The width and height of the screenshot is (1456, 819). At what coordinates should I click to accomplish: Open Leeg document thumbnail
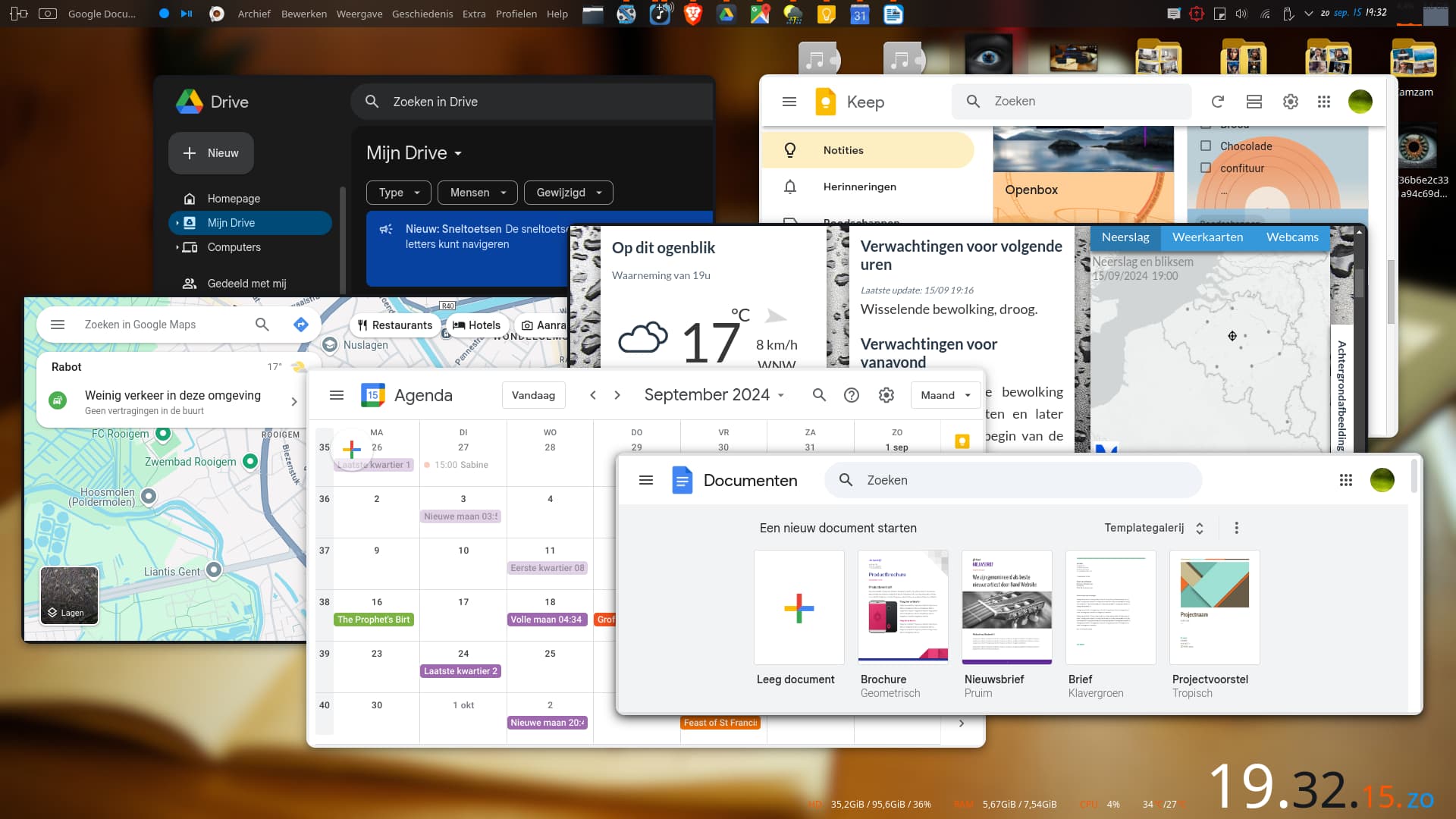click(799, 607)
